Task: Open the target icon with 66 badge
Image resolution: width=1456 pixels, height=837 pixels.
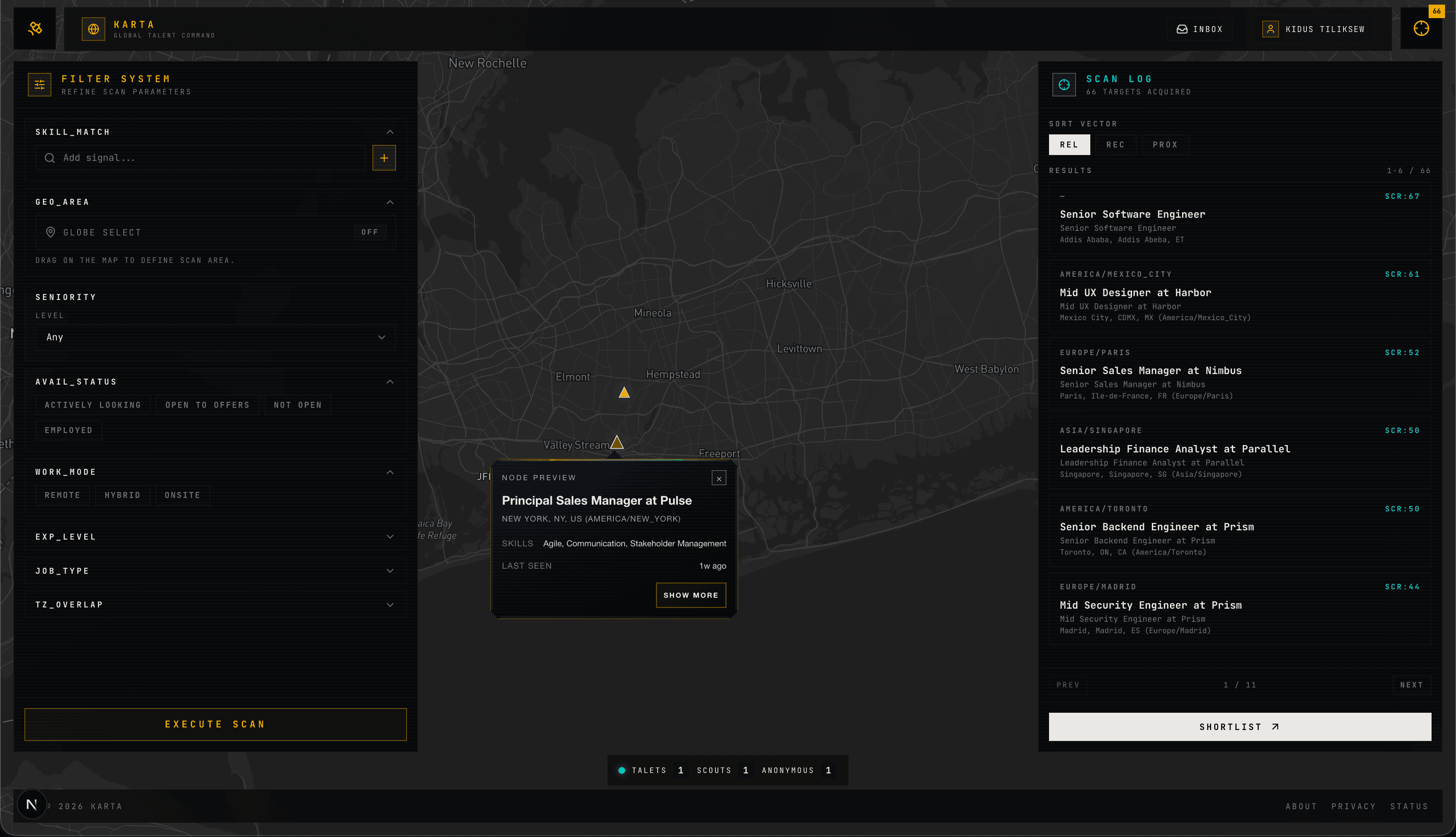Action: click(x=1421, y=28)
